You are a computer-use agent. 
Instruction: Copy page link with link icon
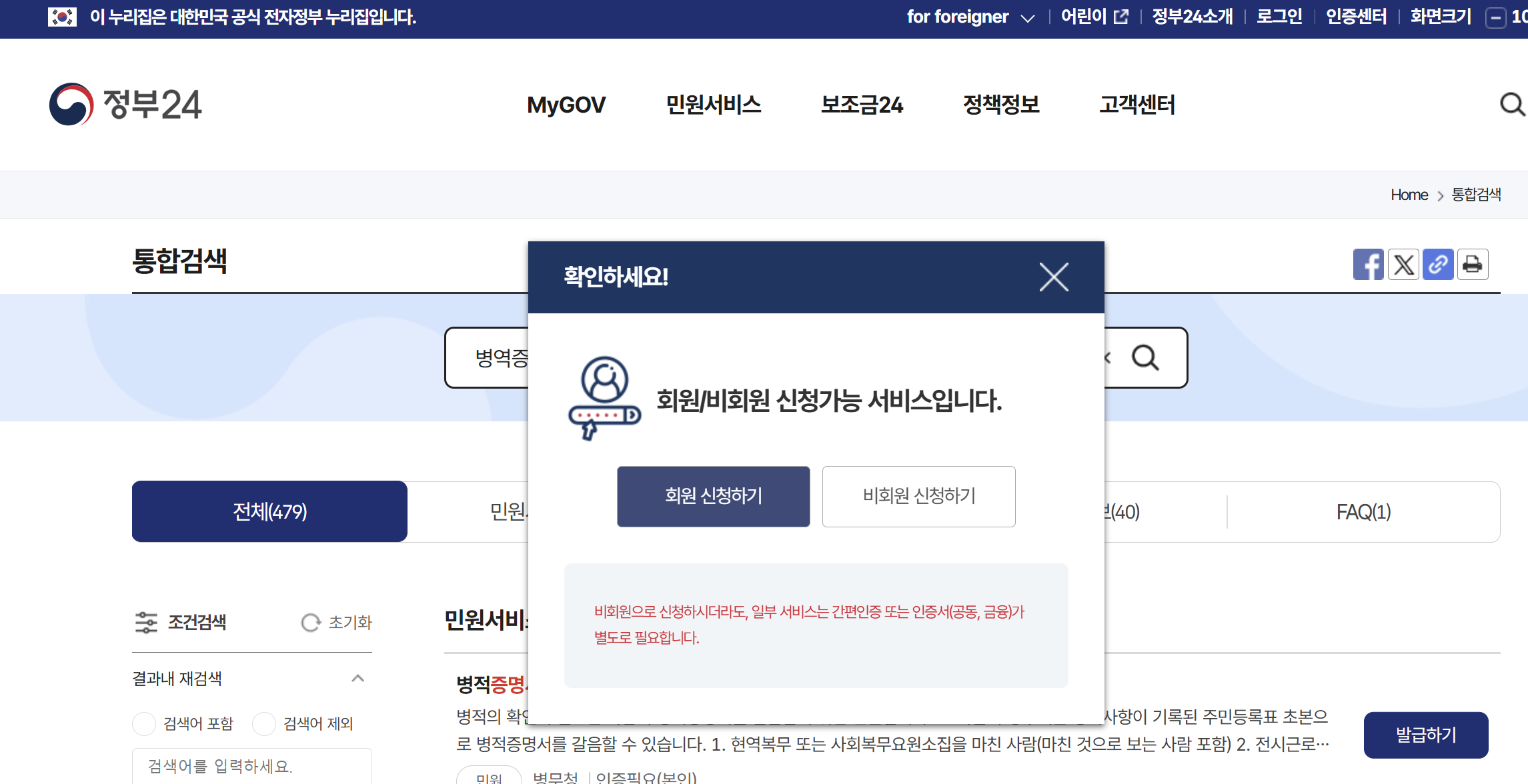[1438, 265]
